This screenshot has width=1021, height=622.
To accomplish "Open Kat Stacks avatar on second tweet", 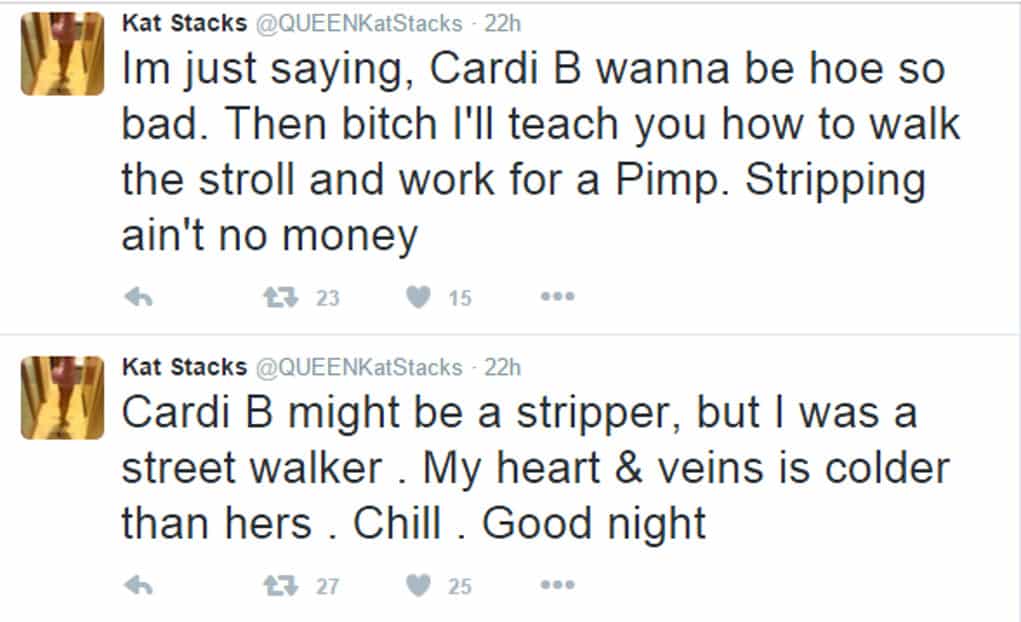I will coord(62,397).
